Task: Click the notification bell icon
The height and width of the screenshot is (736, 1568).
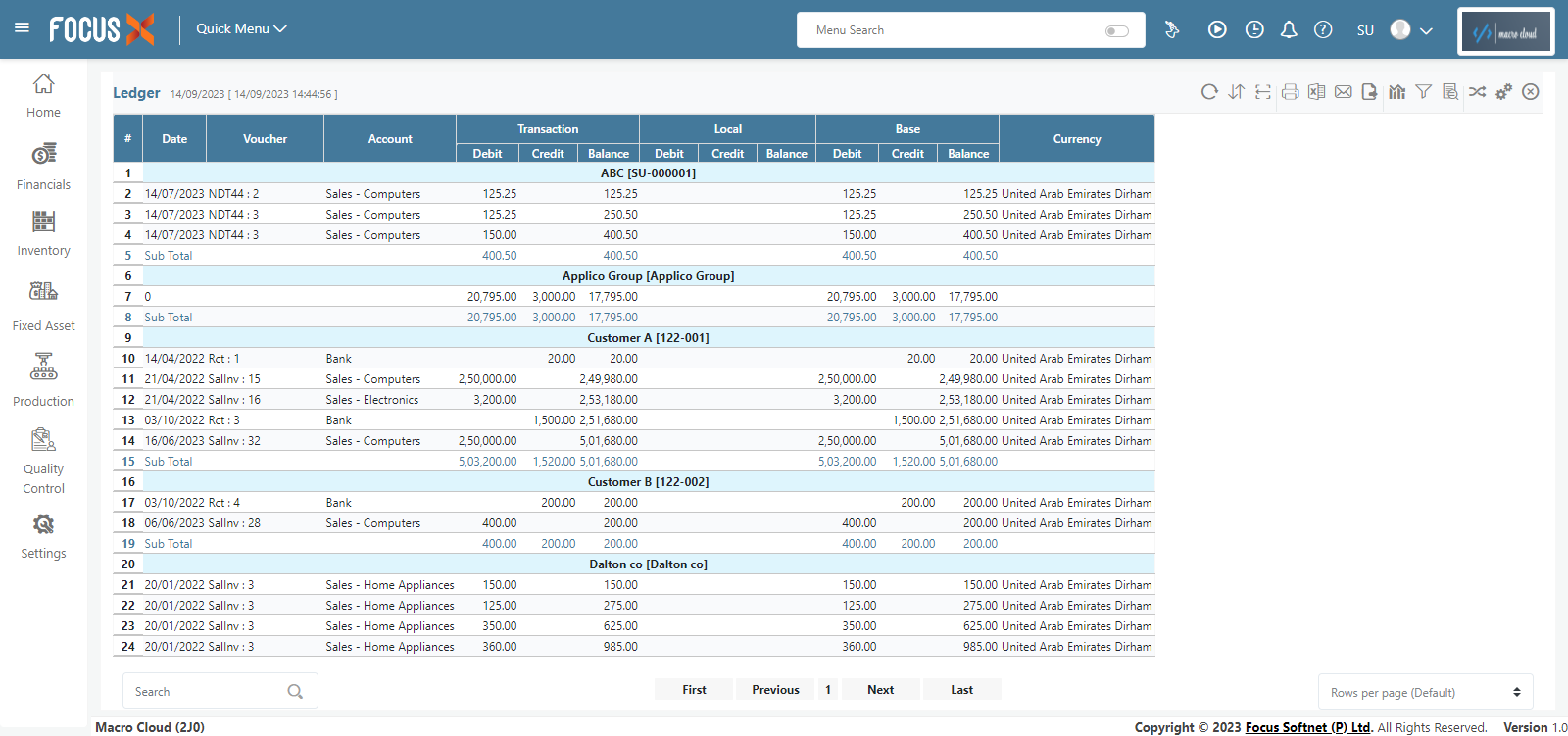Action: pos(1289,30)
